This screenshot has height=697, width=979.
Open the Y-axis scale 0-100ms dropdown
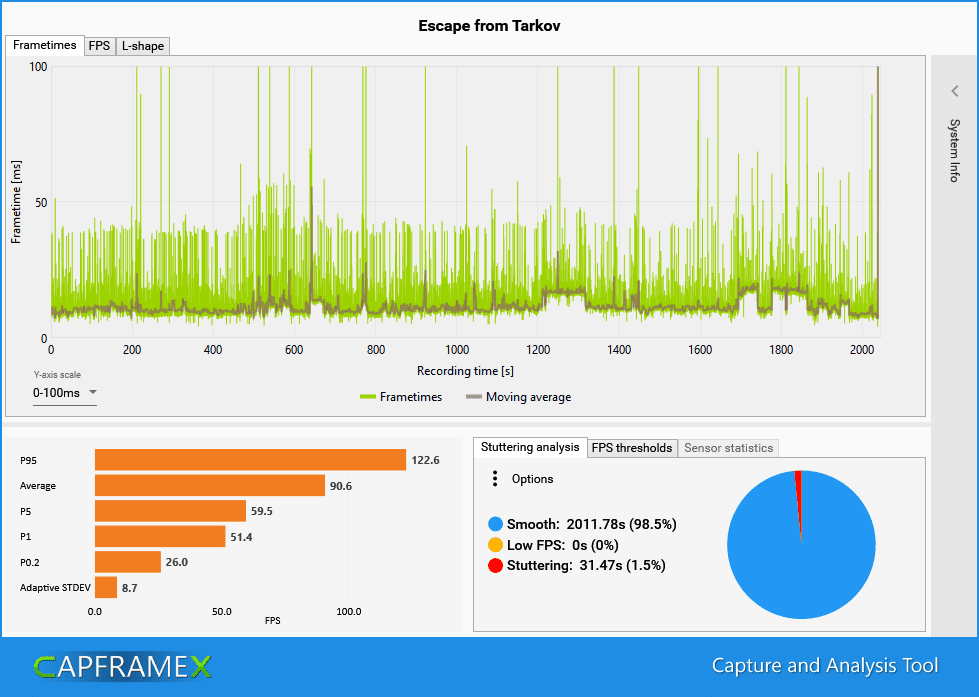(65, 393)
